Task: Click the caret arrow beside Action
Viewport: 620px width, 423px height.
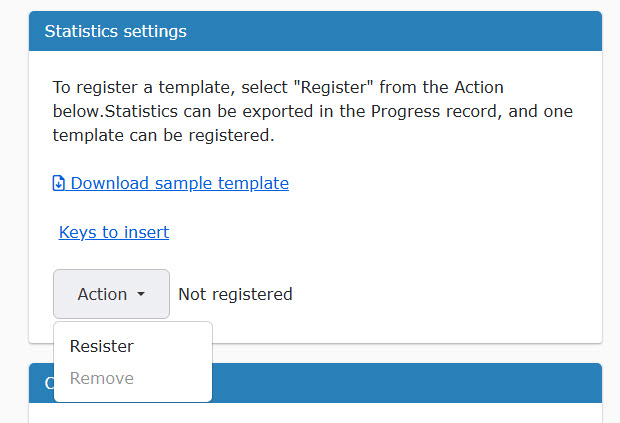Action: click(x=141, y=294)
